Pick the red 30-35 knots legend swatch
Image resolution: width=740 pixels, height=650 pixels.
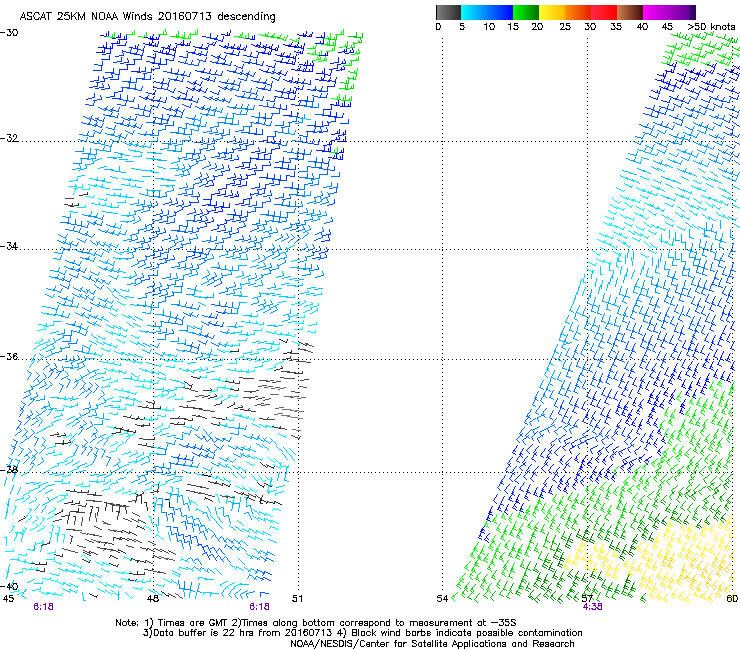point(604,12)
